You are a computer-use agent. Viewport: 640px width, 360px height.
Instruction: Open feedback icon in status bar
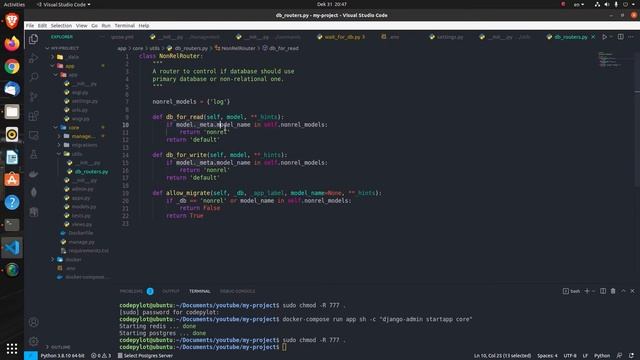coord(619,356)
